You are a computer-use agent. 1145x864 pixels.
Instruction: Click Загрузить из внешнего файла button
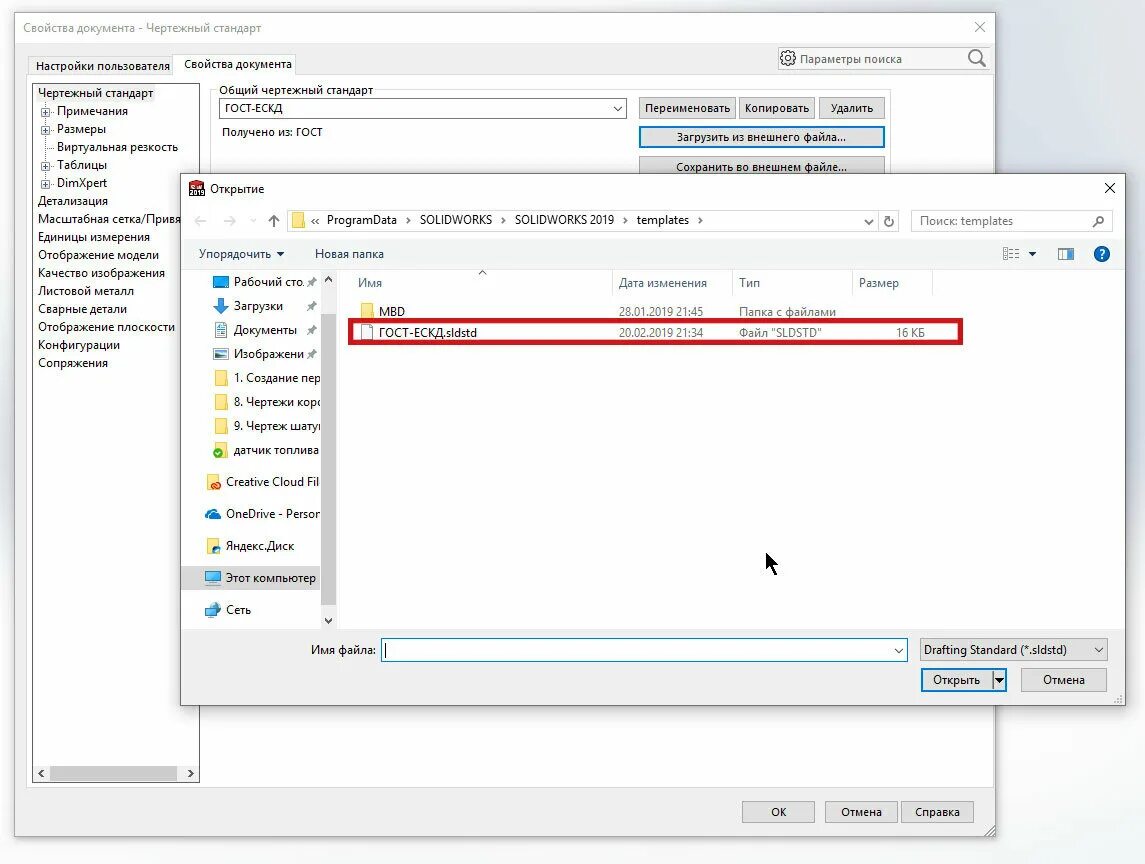[762, 137]
